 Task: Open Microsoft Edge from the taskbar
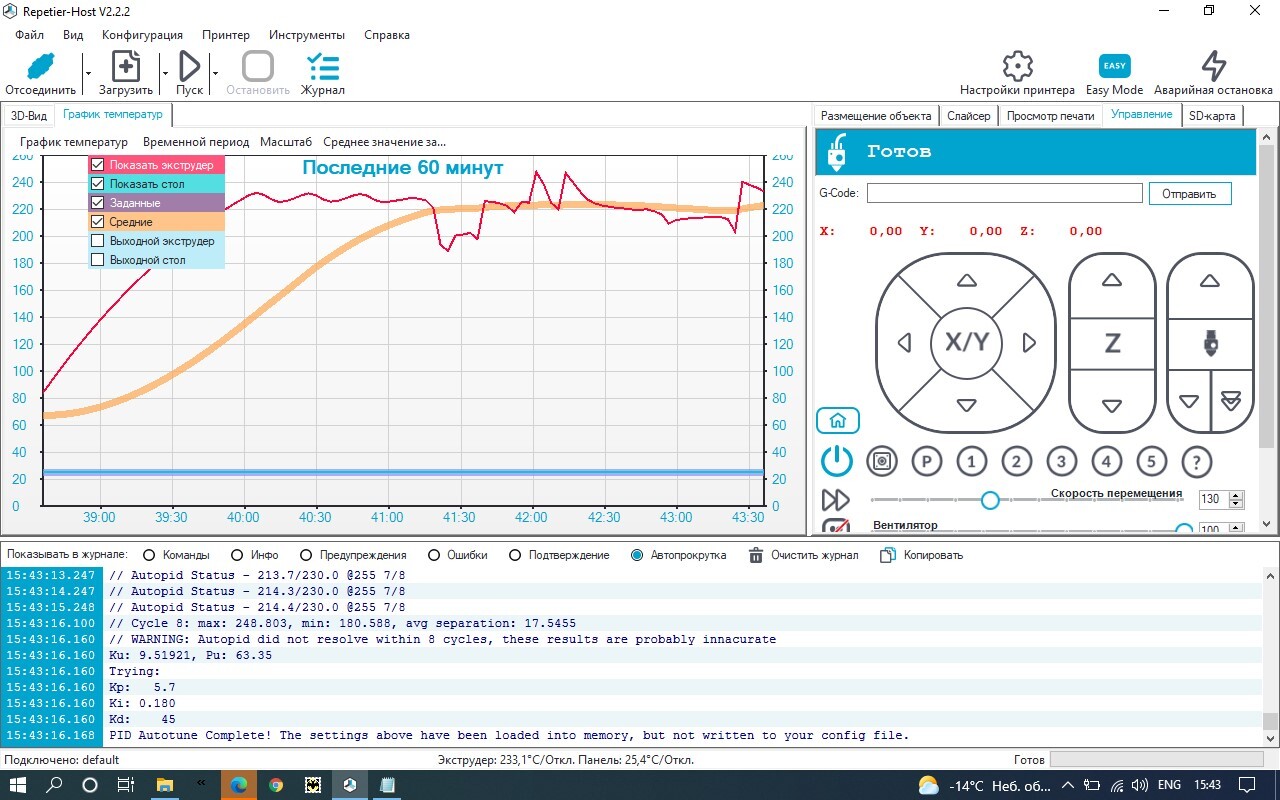(238, 785)
